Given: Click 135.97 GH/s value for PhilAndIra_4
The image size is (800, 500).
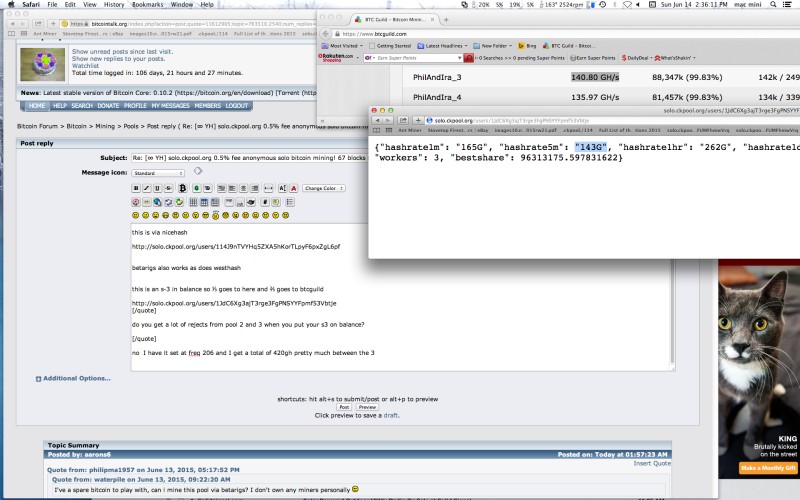Looking at the screenshot, I should click(x=595, y=97).
